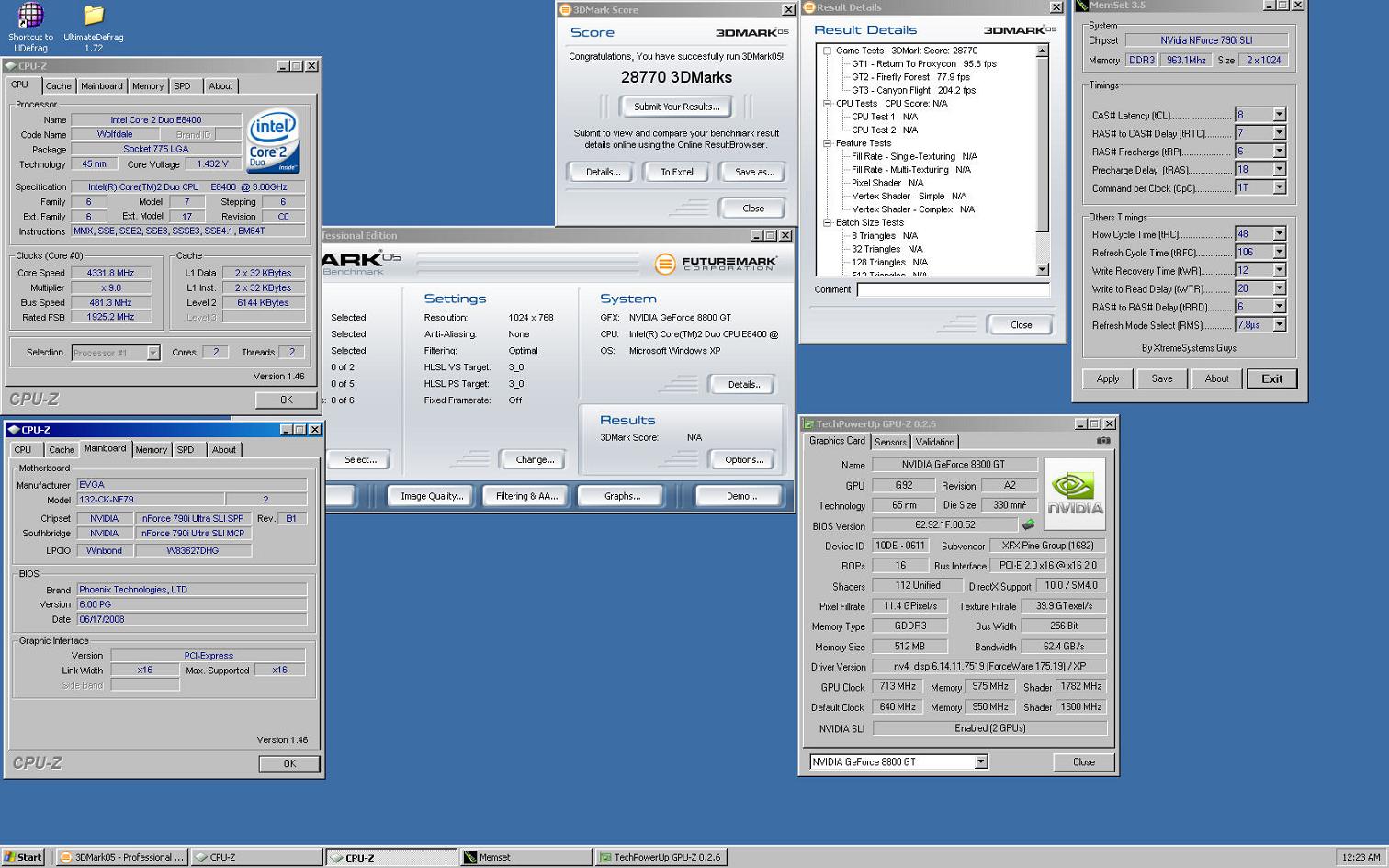Open the RAS# to CAS# Delay dropdown

(x=1279, y=133)
